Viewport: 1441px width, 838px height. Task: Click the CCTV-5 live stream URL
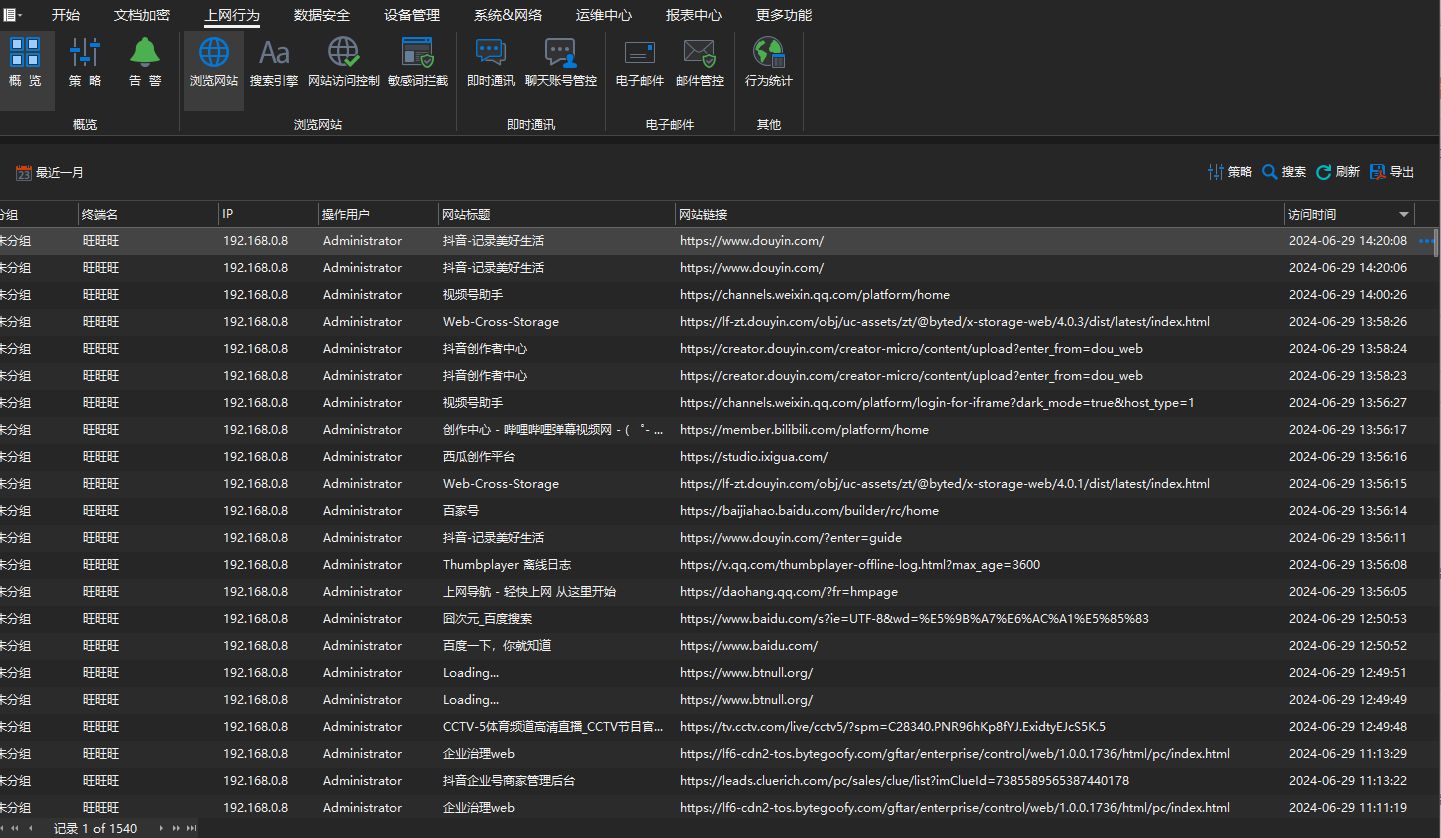[x=893, y=727]
